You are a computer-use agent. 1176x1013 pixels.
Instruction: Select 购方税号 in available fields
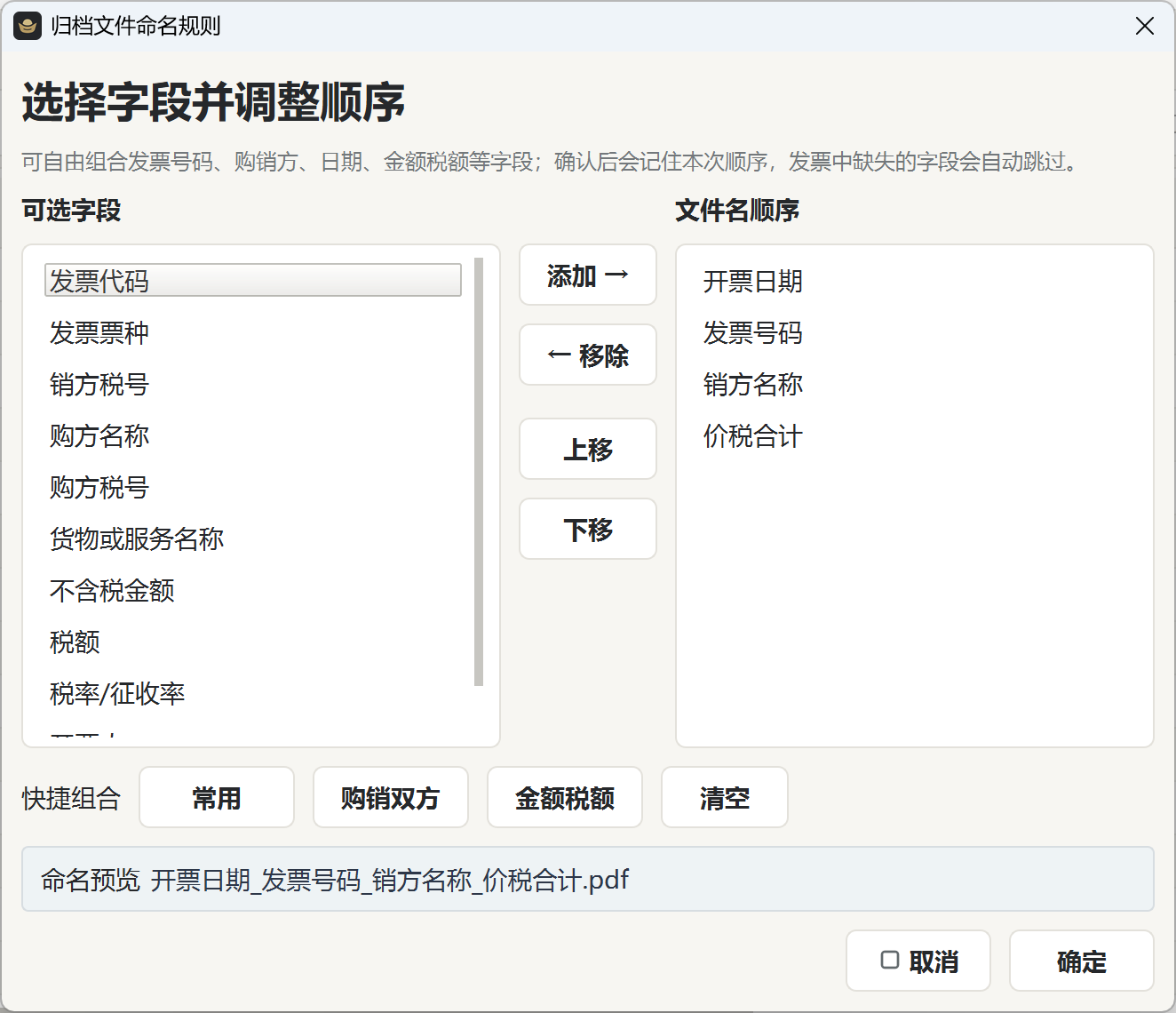[x=253, y=487]
